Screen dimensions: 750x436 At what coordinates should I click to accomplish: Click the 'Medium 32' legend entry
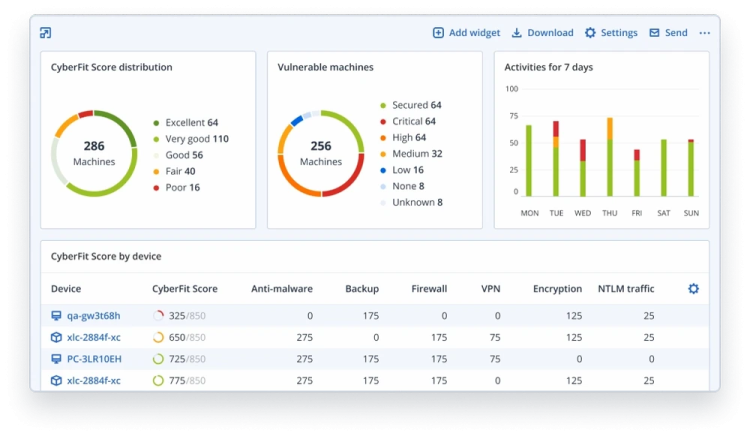point(411,154)
